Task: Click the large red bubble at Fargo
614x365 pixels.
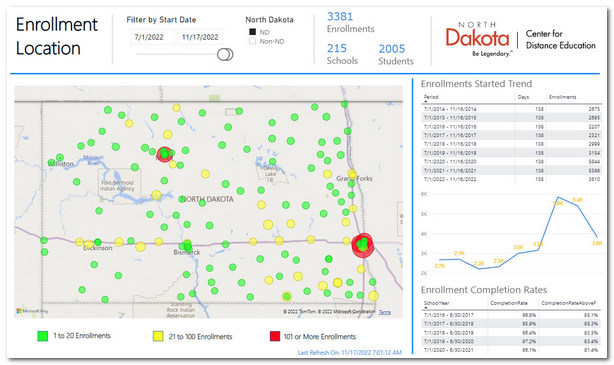Action: [x=363, y=245]
